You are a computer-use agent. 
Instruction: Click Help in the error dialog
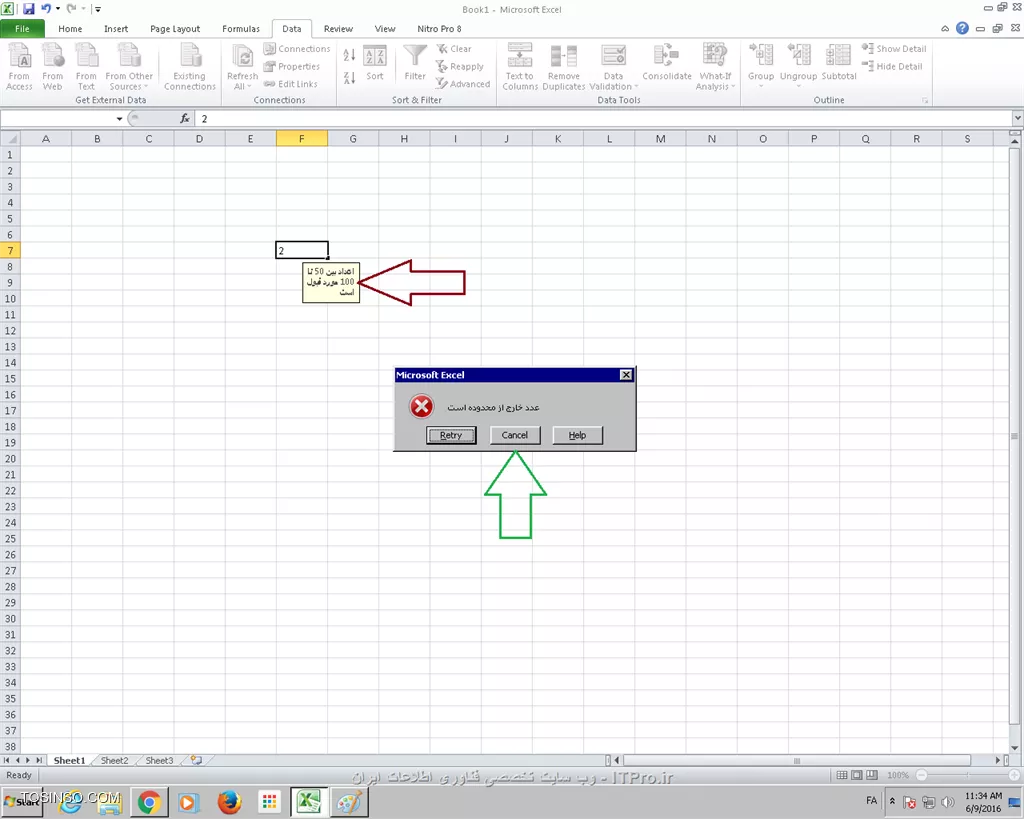[x=577, y=435]
